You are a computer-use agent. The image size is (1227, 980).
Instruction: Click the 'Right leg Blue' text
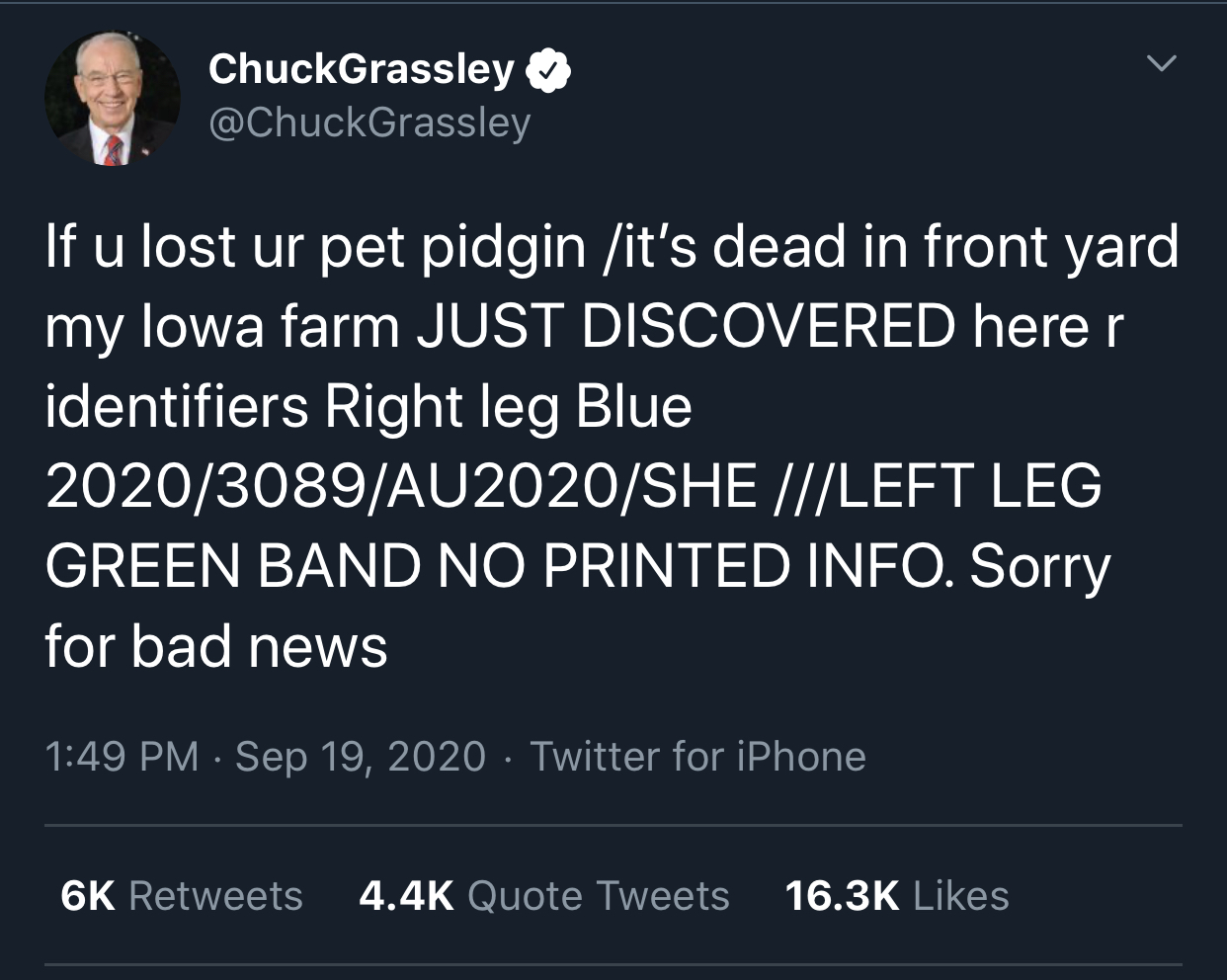pos(508,407)
